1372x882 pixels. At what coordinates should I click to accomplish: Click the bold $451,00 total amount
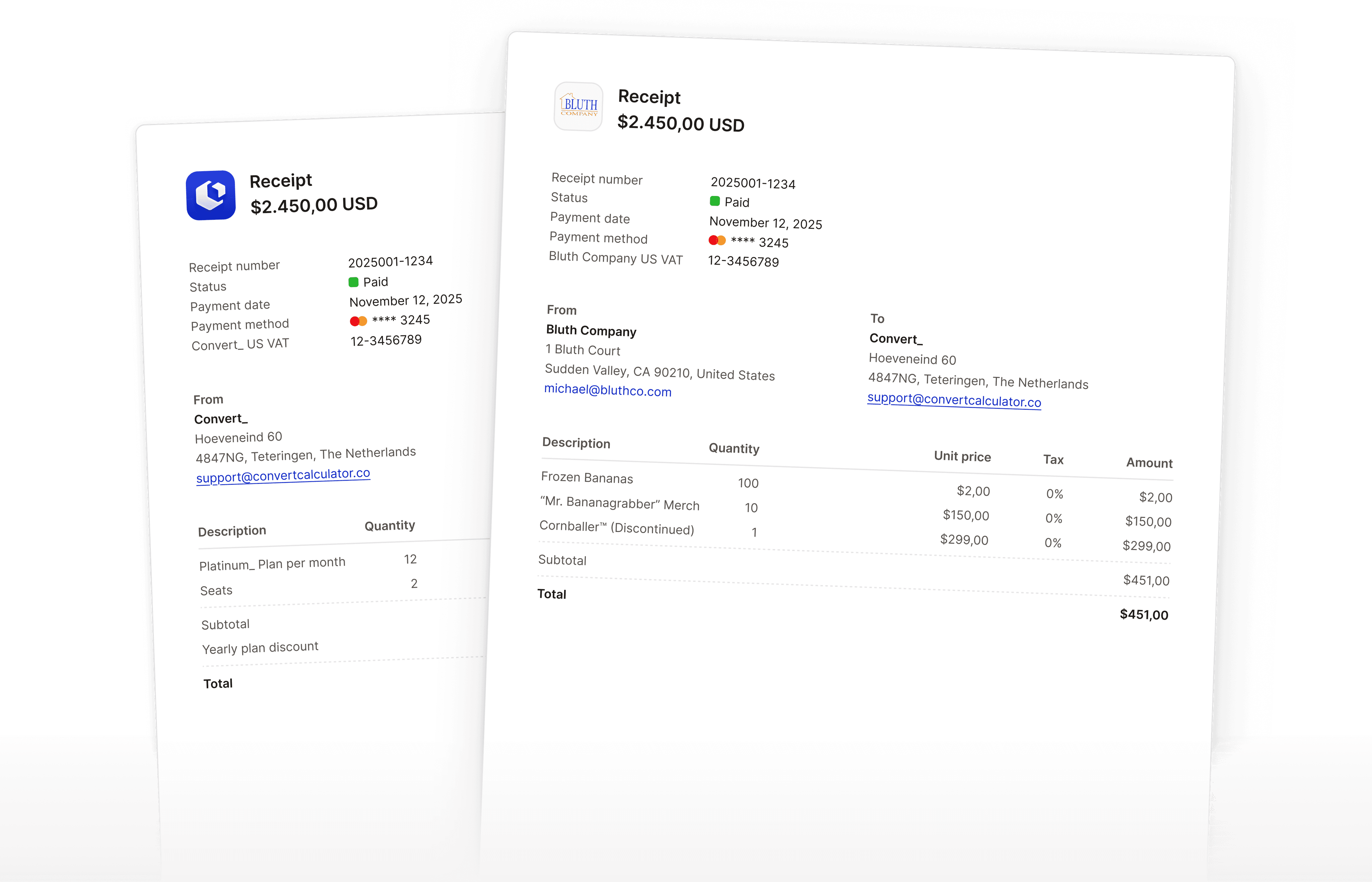[1144, 615]
